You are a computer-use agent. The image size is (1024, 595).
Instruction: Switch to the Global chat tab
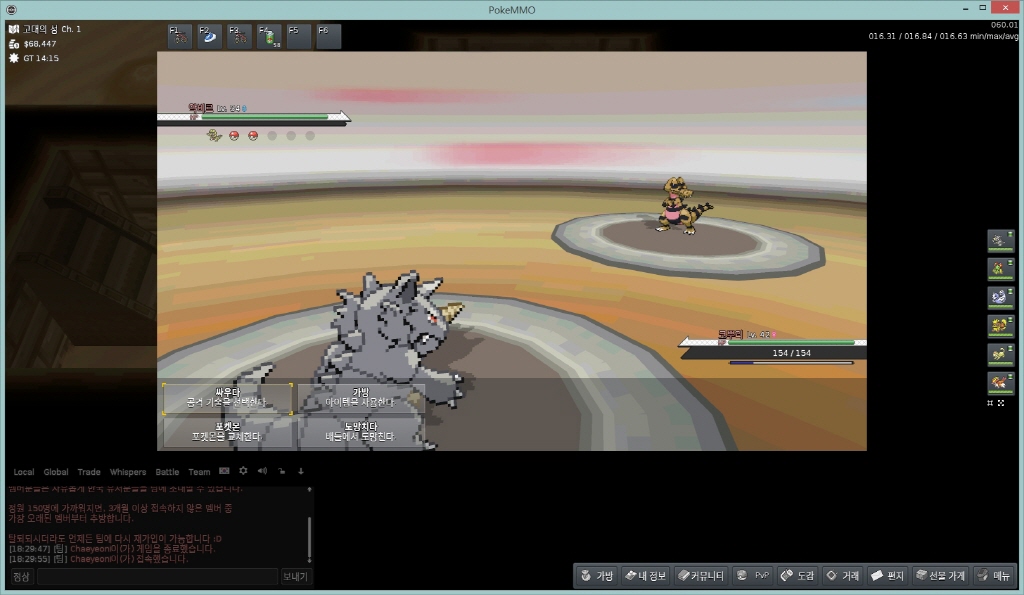[x=56, y=472]
